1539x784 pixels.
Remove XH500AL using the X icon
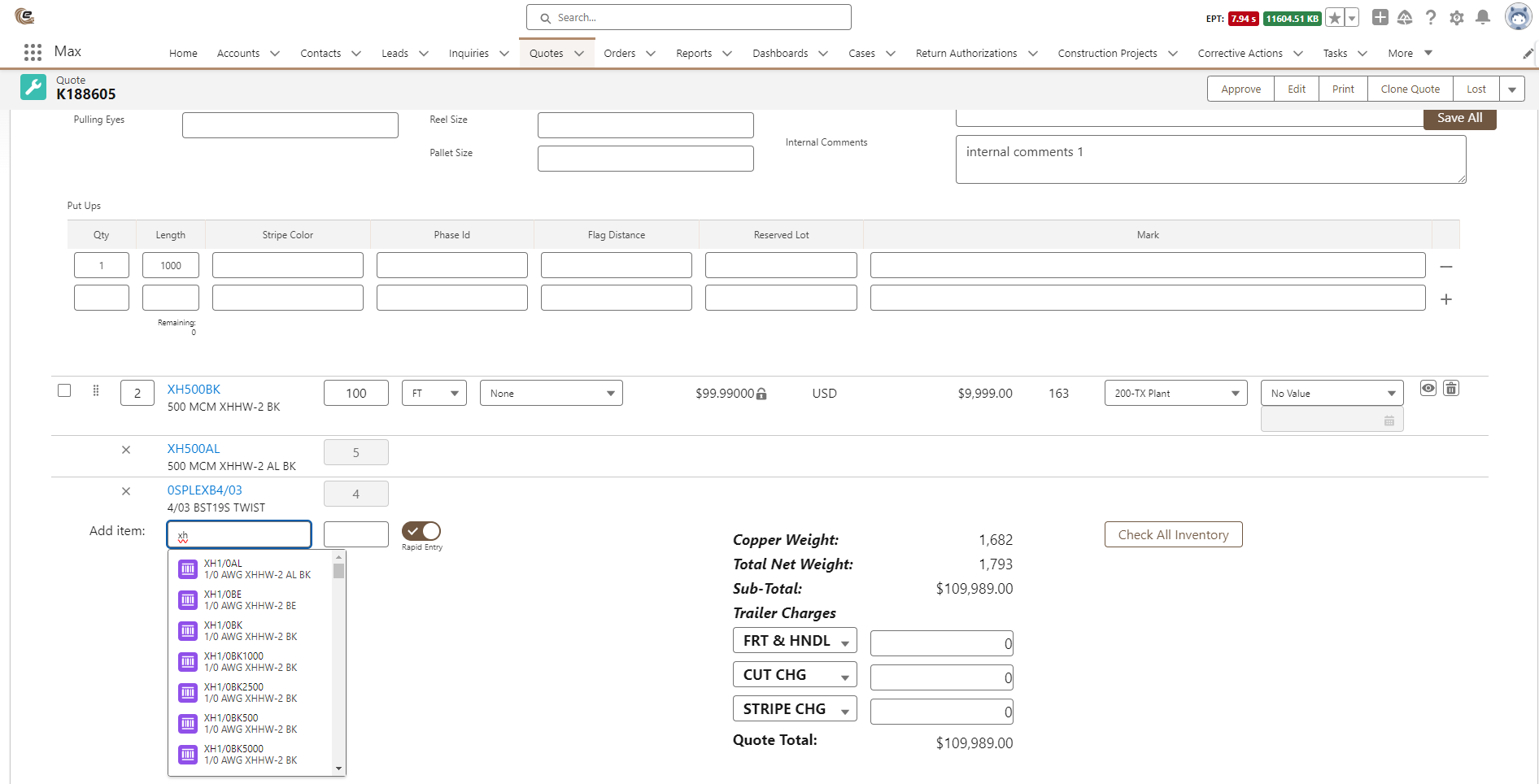pos(126,449)
